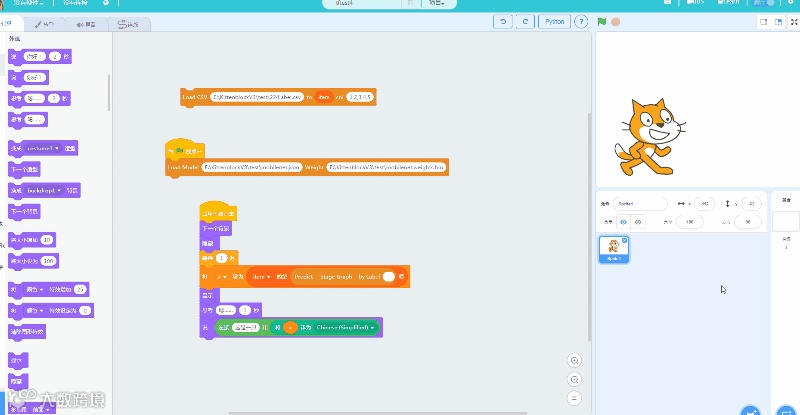Viewport: 800px width, 415px height.
Task: Open costume1 dropdown in palette block
Action: pyautogui.click(x=43, y=149)
